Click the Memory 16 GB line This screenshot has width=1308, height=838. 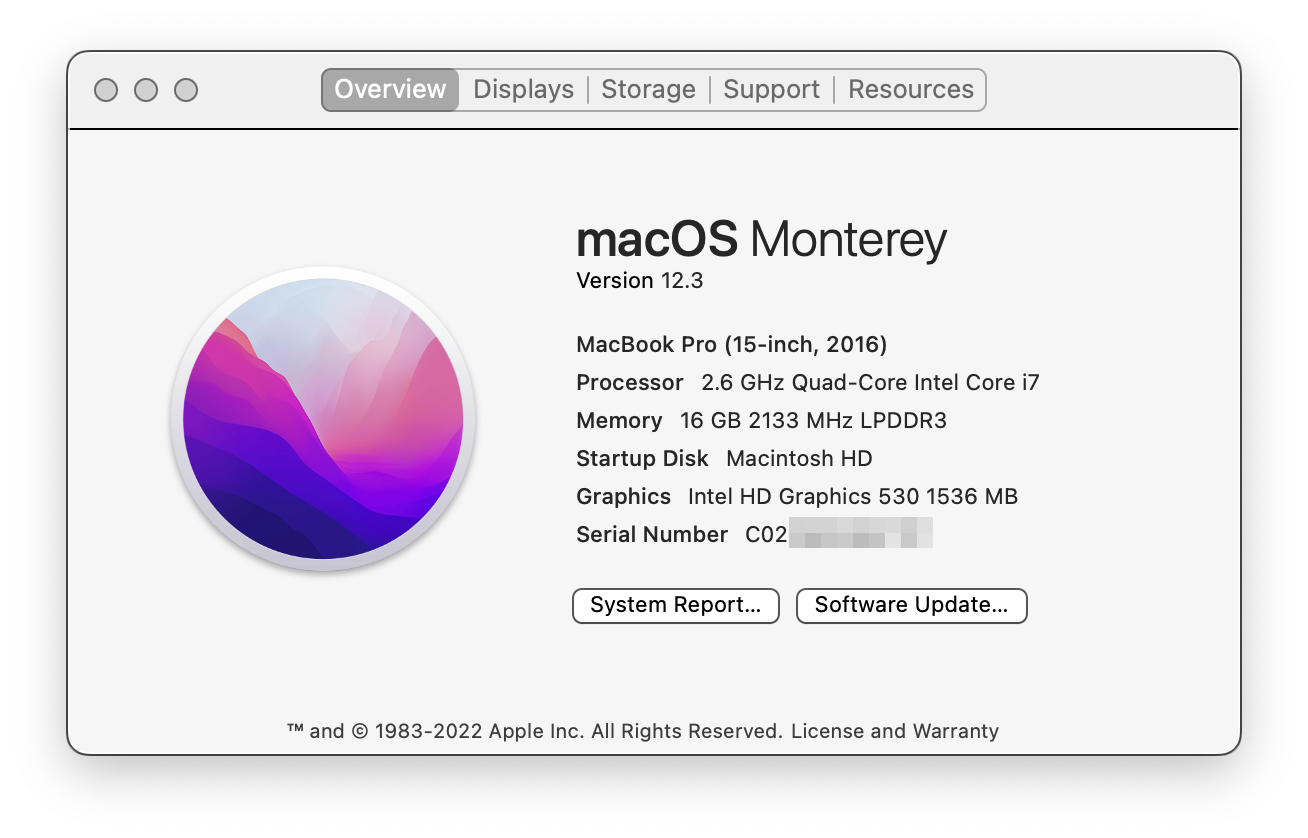[x=761, y=421]
